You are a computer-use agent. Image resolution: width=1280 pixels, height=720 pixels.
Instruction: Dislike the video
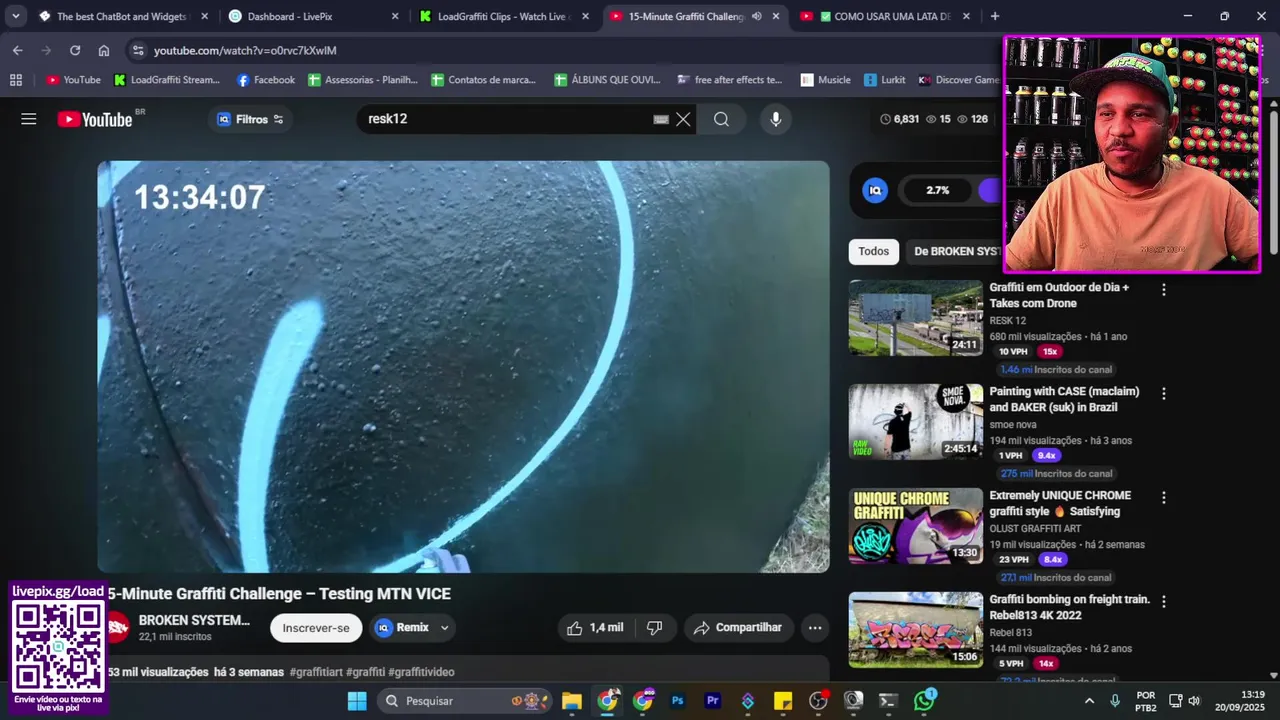tap(655, 628)
